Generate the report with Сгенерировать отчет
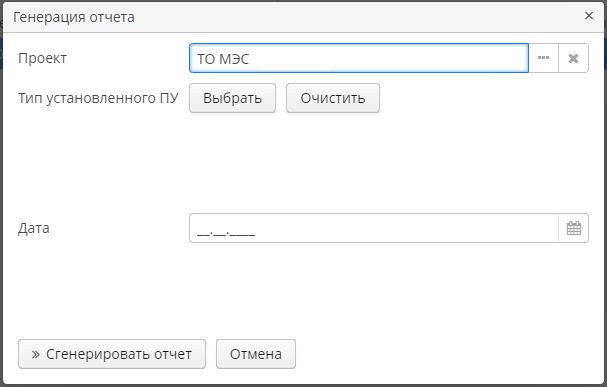 tap(112, 354)
